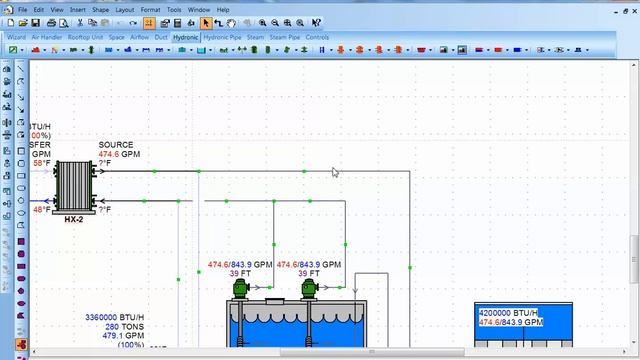Select the pointer arrow tool
This screenshot has width=640, height=360.
tap(206, 23)
